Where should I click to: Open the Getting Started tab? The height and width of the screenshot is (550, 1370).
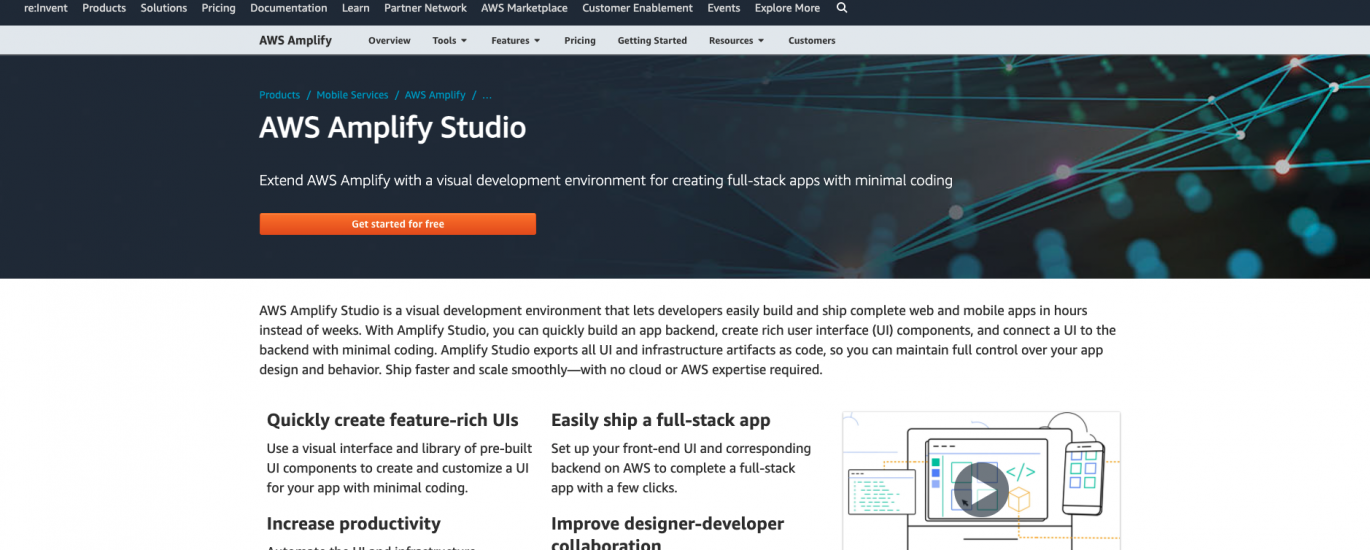[x=652, y=41]
